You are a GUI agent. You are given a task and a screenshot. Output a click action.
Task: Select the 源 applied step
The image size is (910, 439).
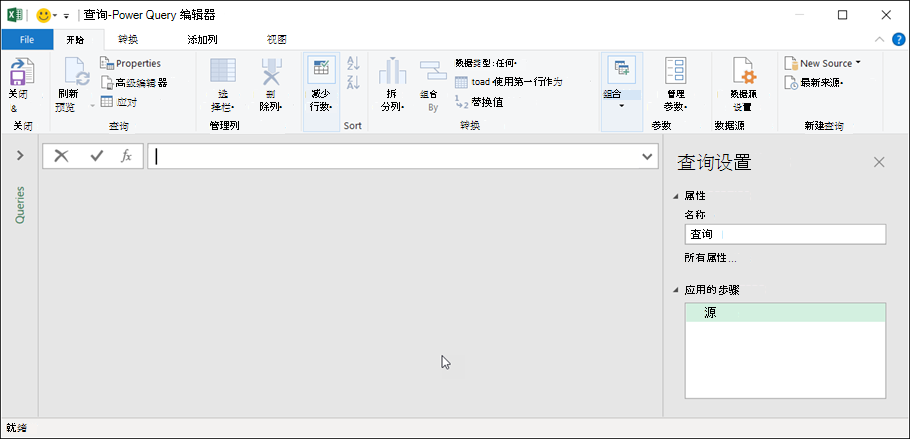click(784, 313)
